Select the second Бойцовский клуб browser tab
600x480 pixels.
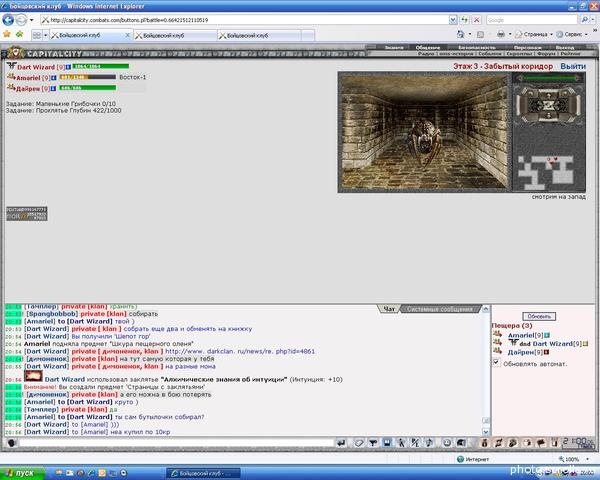point(175,36)
